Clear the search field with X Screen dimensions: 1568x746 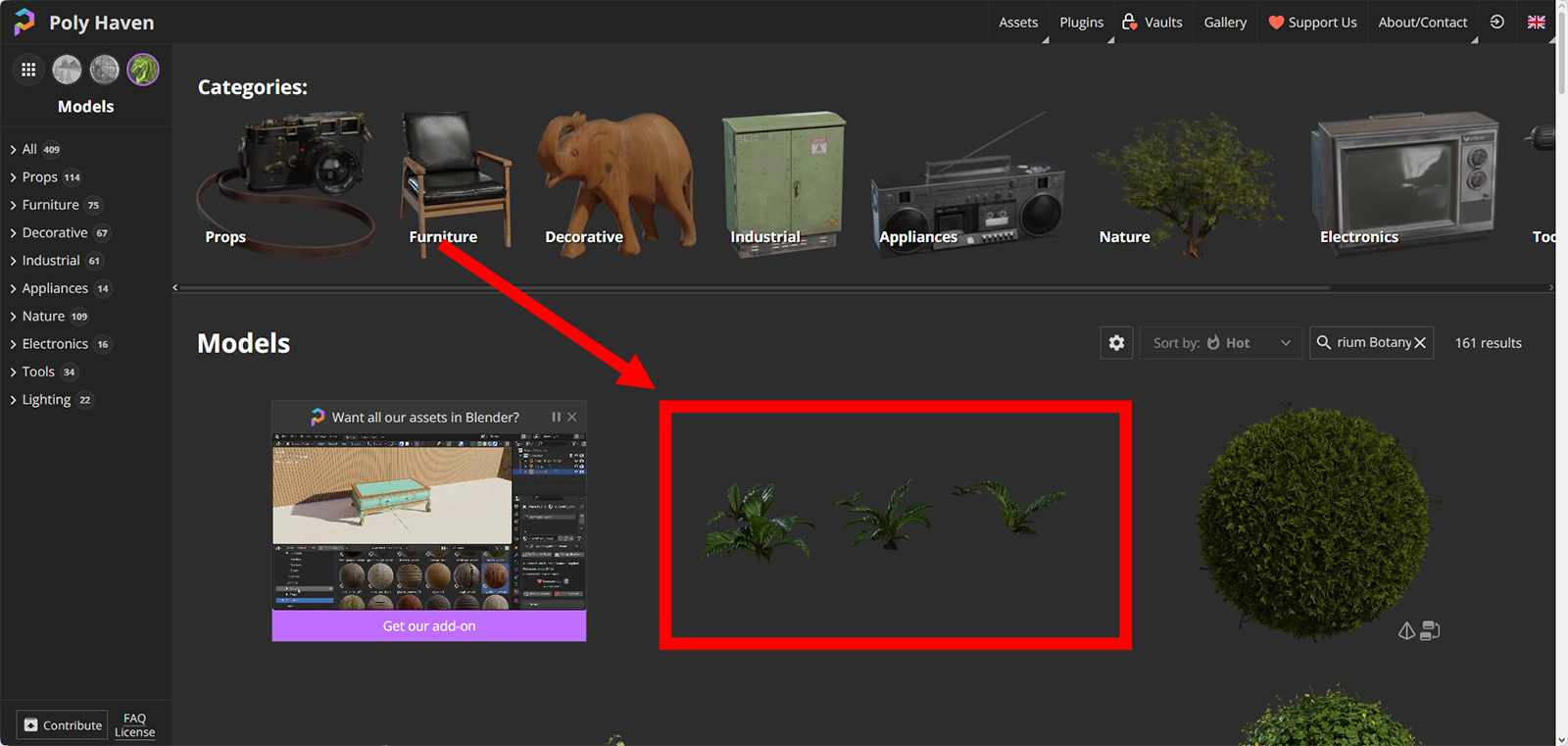1420,343
